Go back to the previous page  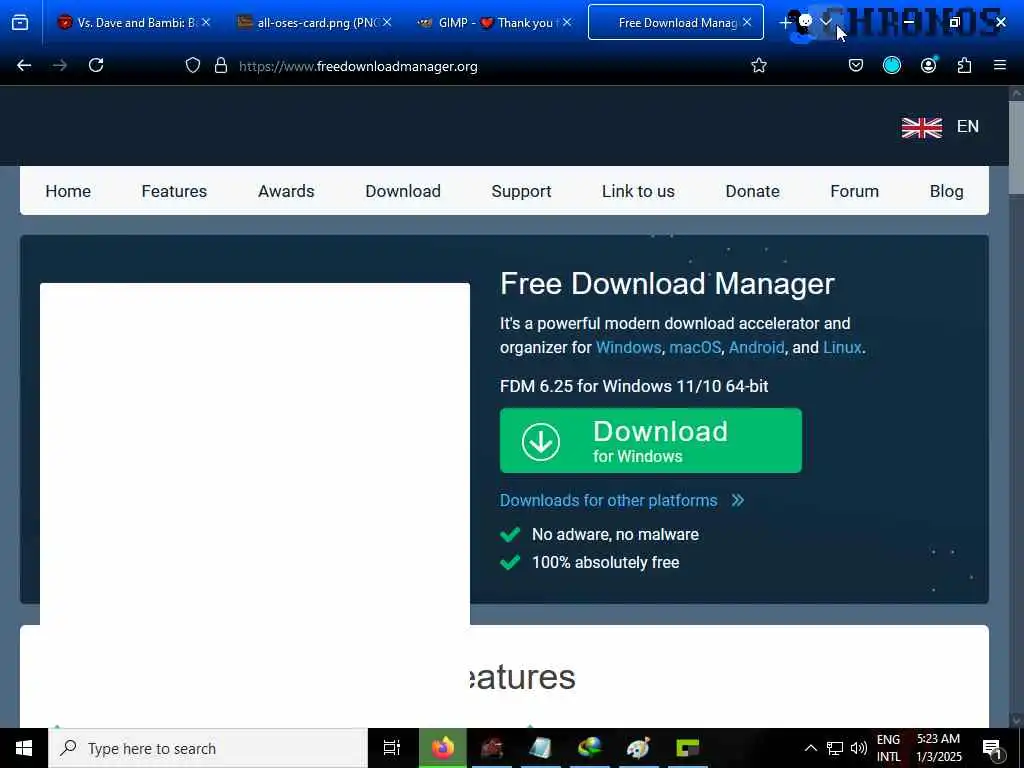pos(24,65)
